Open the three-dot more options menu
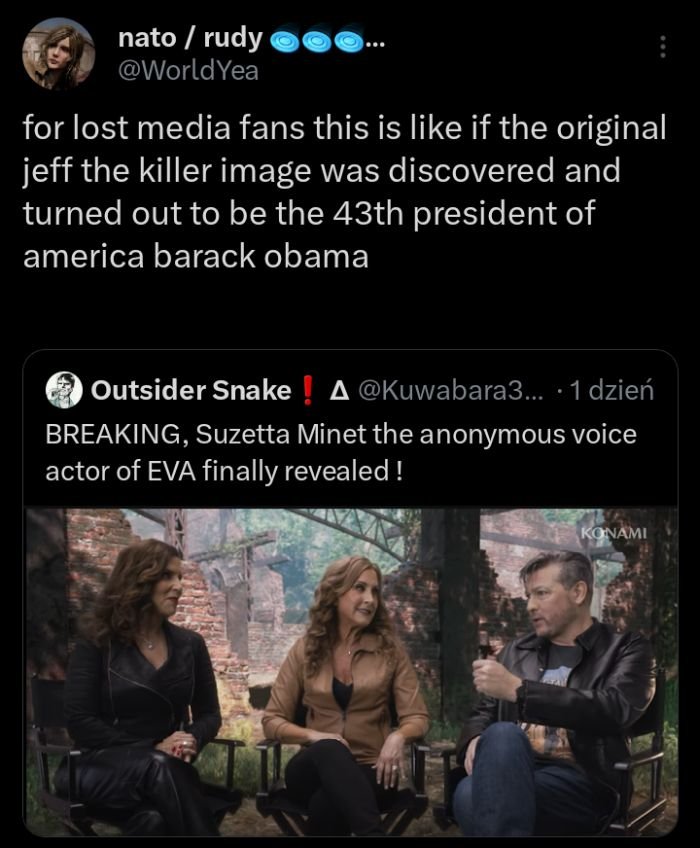The height and width of the screenshot is (848, 700). 661,46
